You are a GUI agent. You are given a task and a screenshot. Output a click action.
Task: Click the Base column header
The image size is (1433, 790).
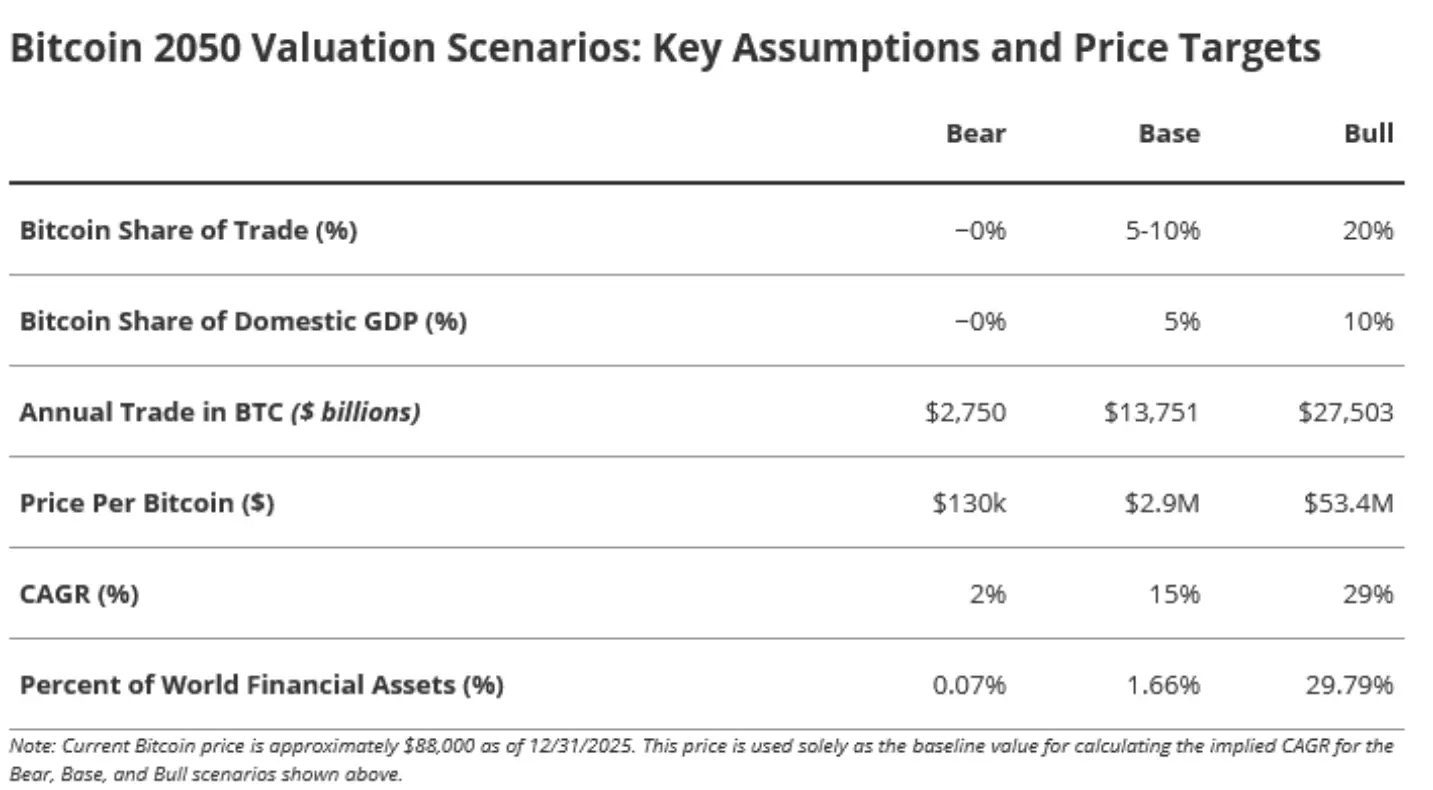(1168, 134)
